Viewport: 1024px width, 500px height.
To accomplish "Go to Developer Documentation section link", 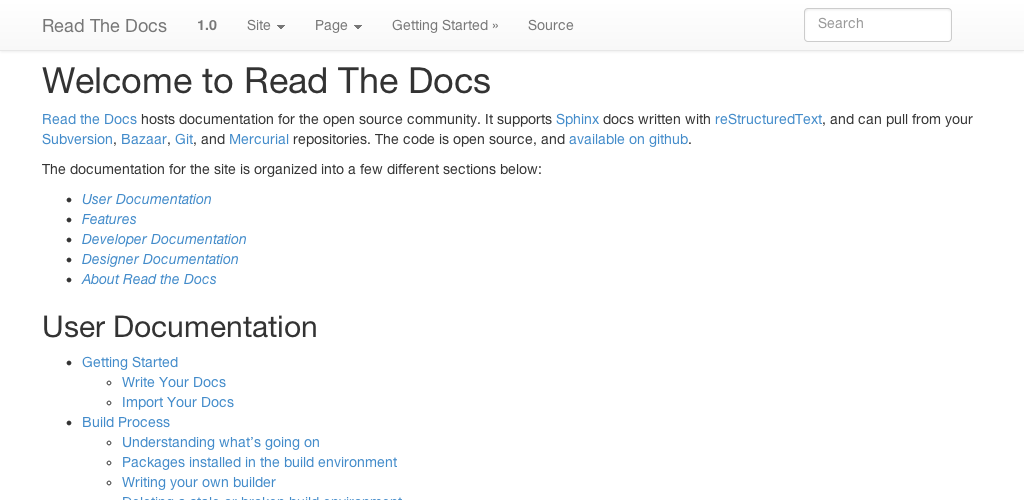I will [x=164, y=239].
